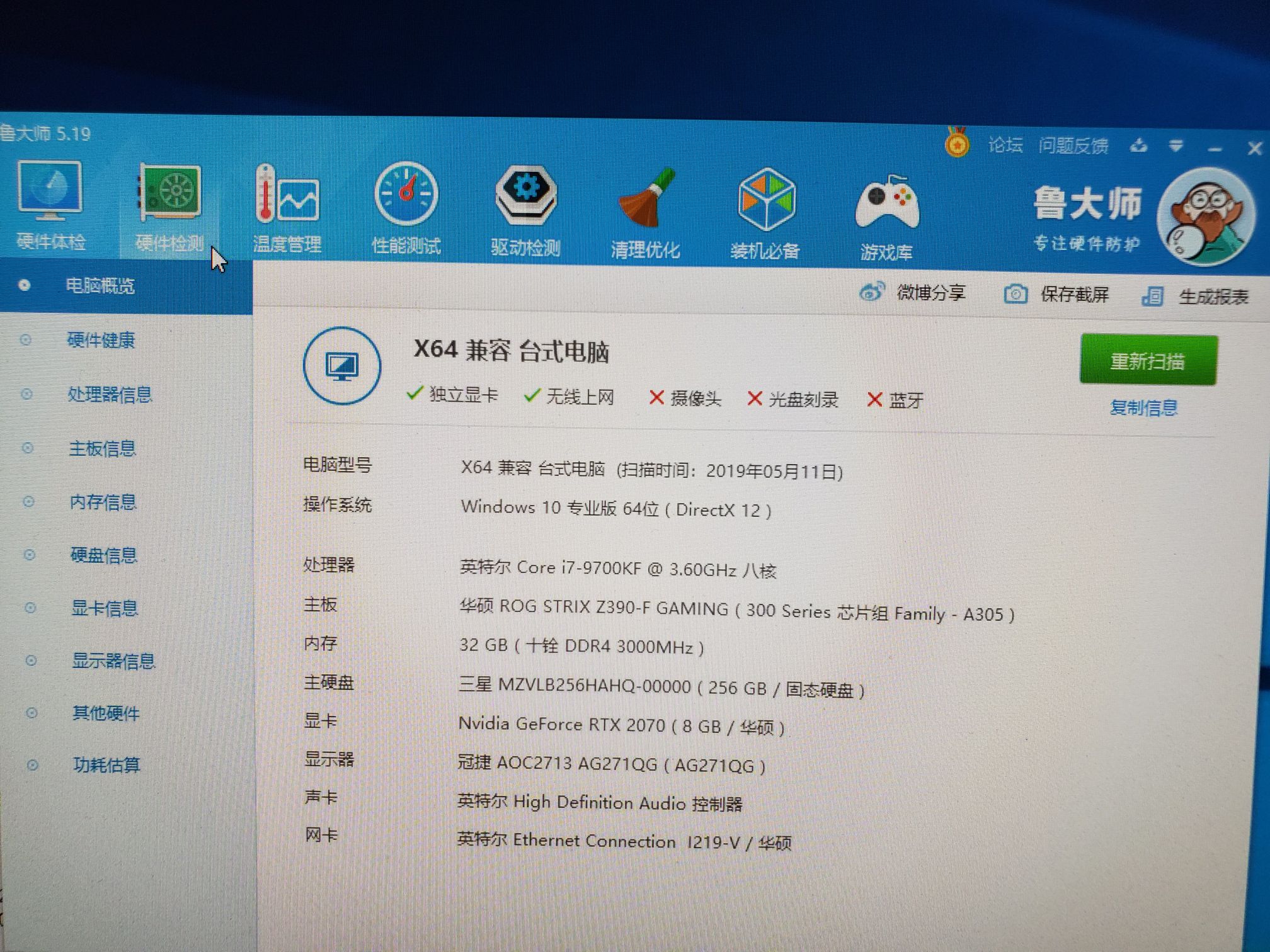Select 电脑概览 in sidebar

point(126,286)
